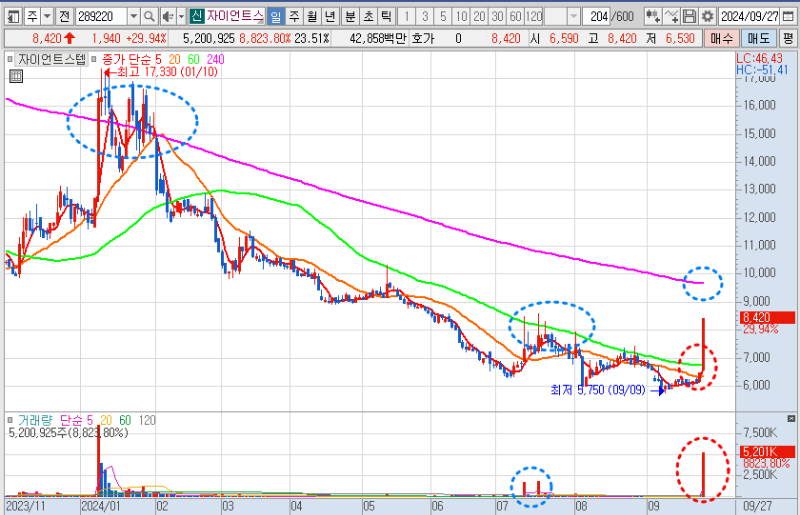Click the 42,858백만 trade amount value
Viewport: 800px width, 515px height.
click(378, 38)
